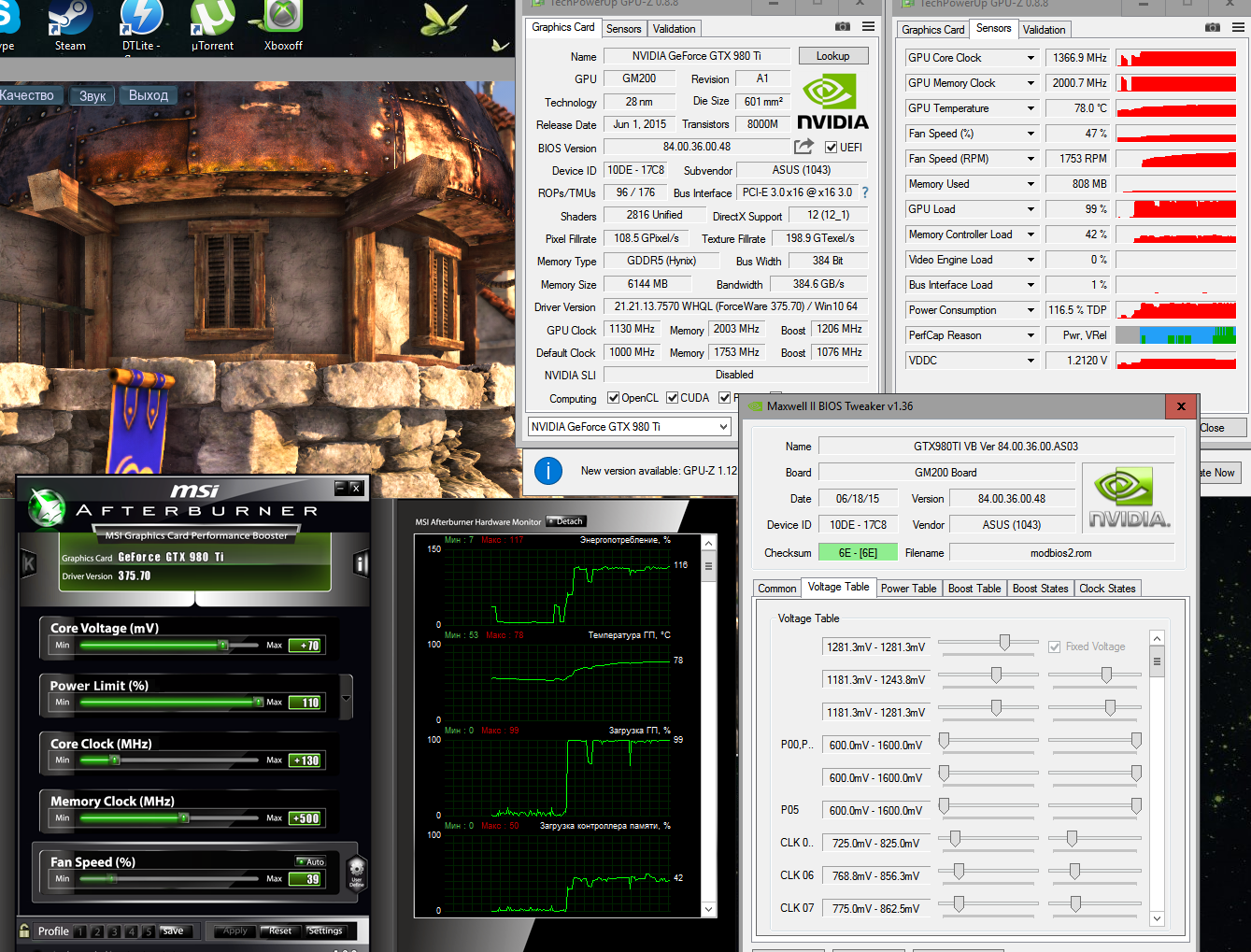Toggle the OpenCL checkbox
The height and width of the screenshot is (952, 1251).
click(x=614, y=398)
